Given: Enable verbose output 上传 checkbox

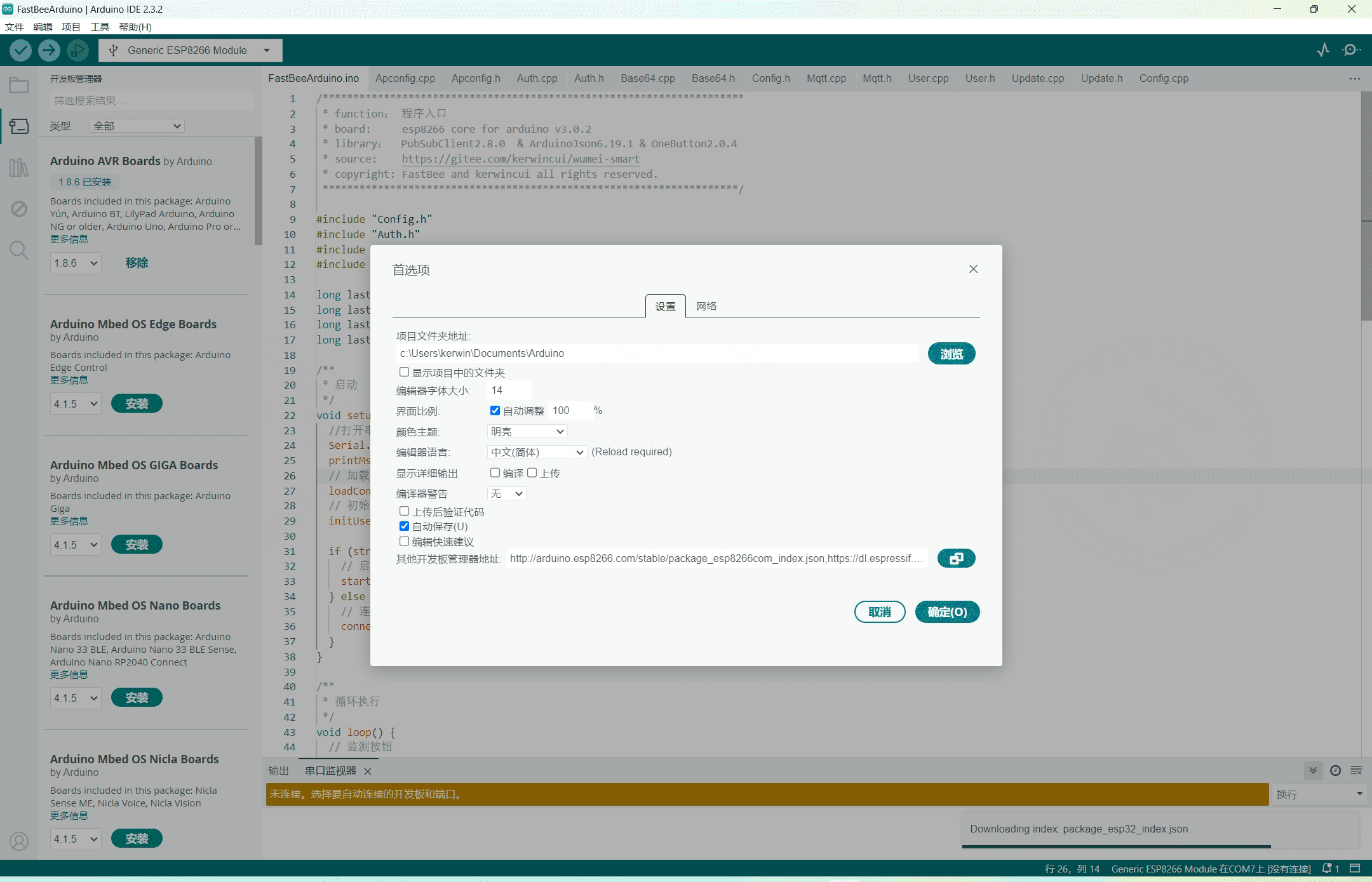Looking at the screenshot, I should coord(532,473).
